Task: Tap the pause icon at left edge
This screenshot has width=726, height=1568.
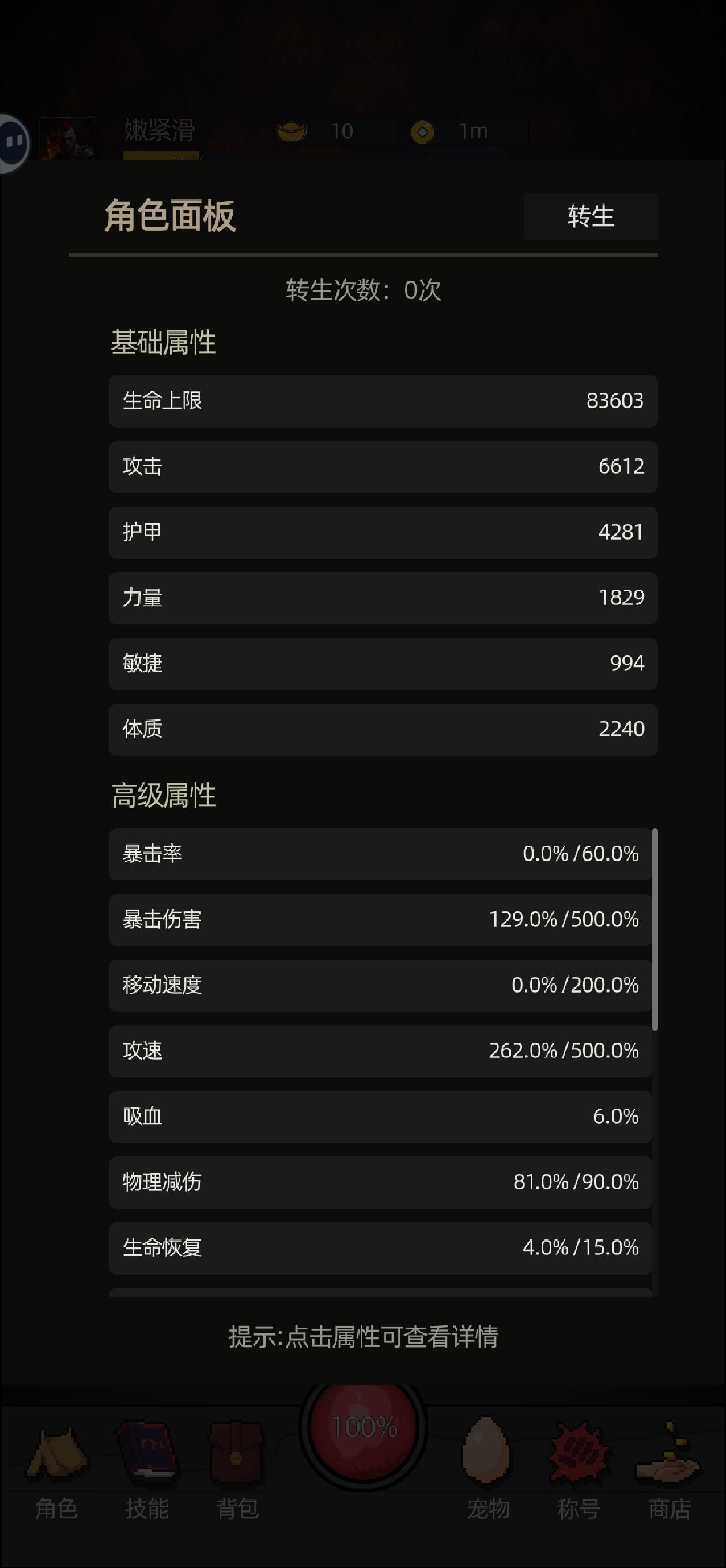Action: [x=13, y=143]
